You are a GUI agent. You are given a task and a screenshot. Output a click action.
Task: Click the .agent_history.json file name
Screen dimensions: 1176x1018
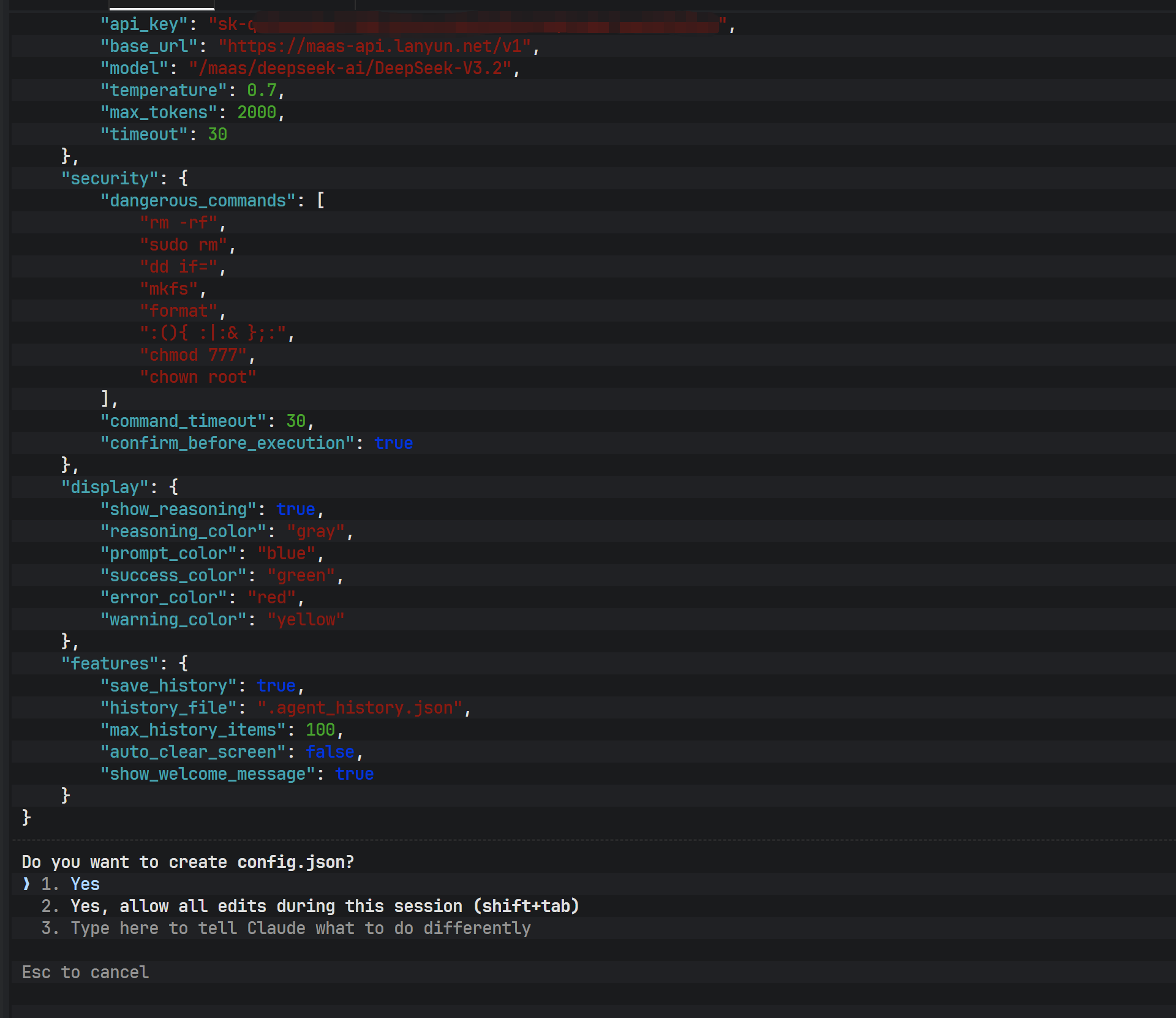(x=360, y=708)
